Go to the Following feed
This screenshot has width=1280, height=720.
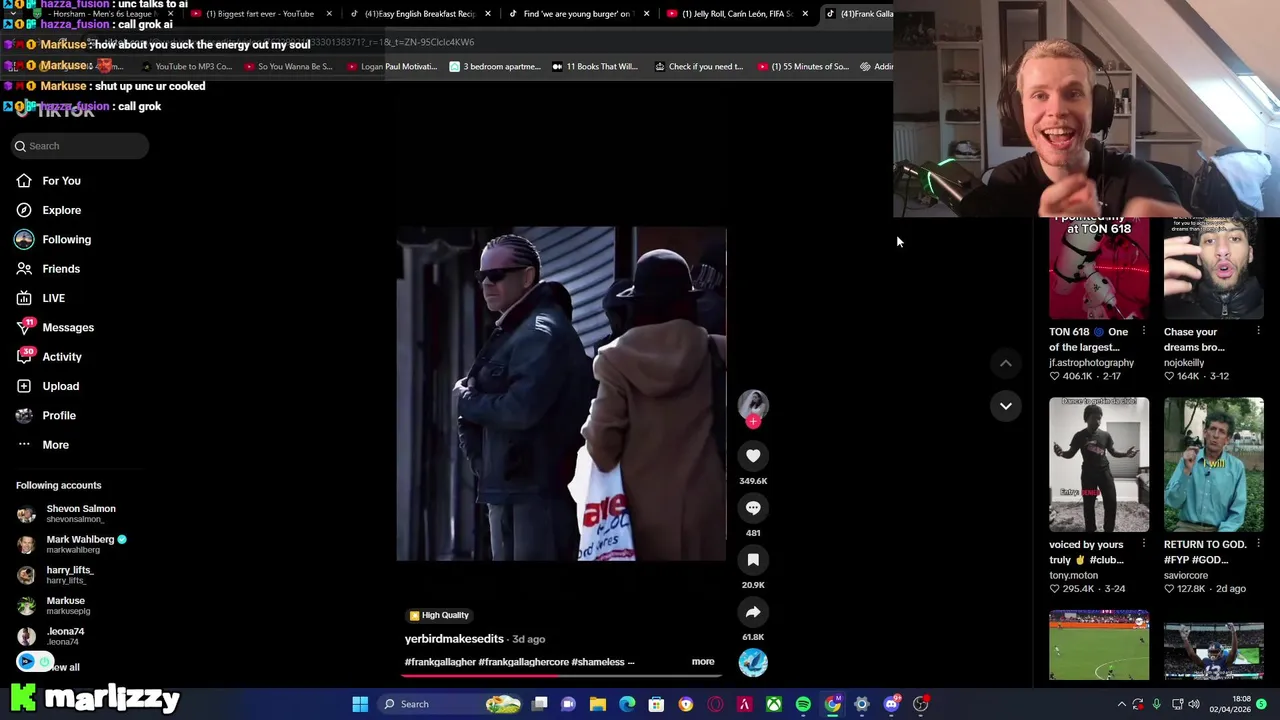53,240
